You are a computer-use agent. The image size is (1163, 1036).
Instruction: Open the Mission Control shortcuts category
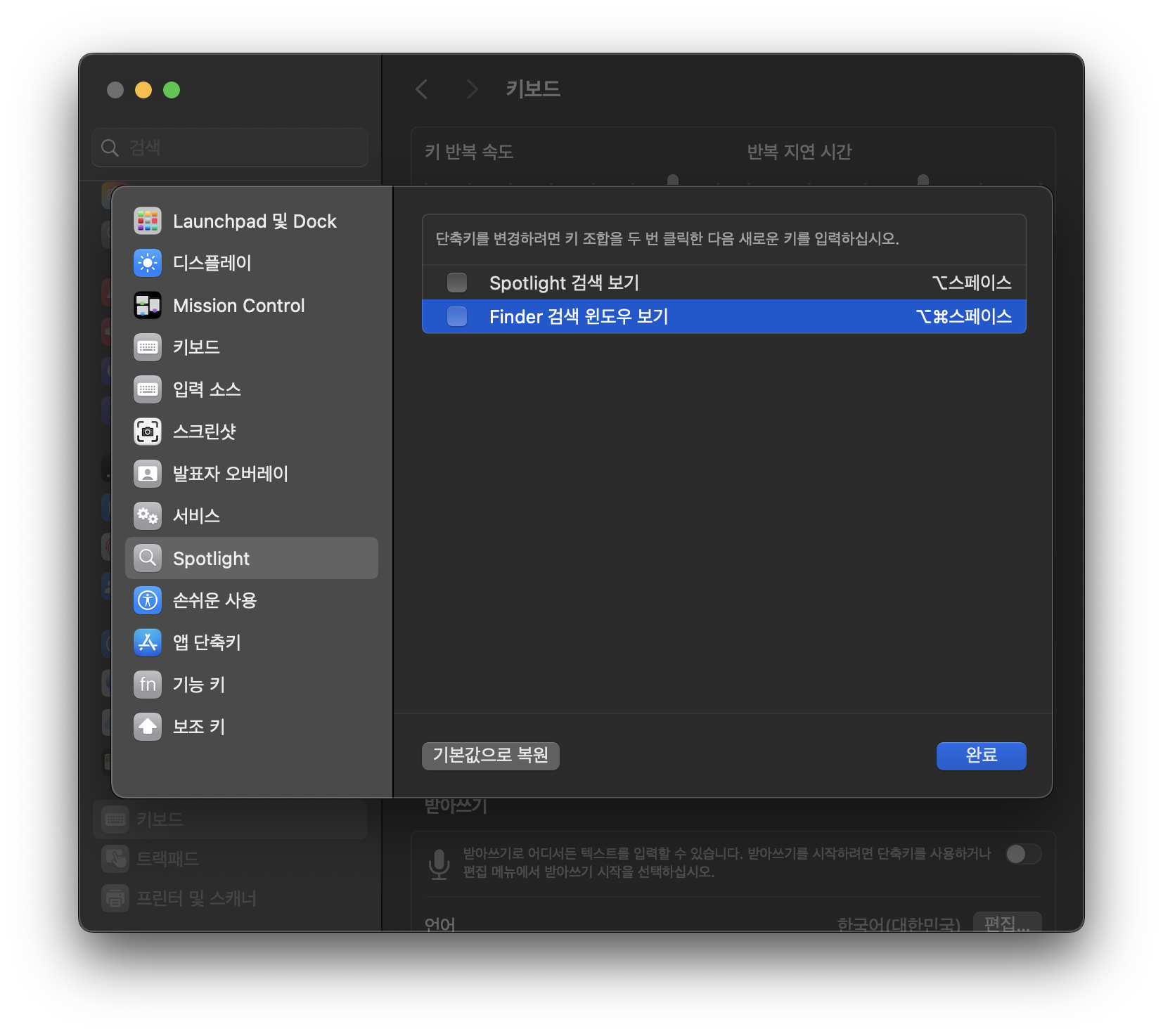click(x=252, y=305)
